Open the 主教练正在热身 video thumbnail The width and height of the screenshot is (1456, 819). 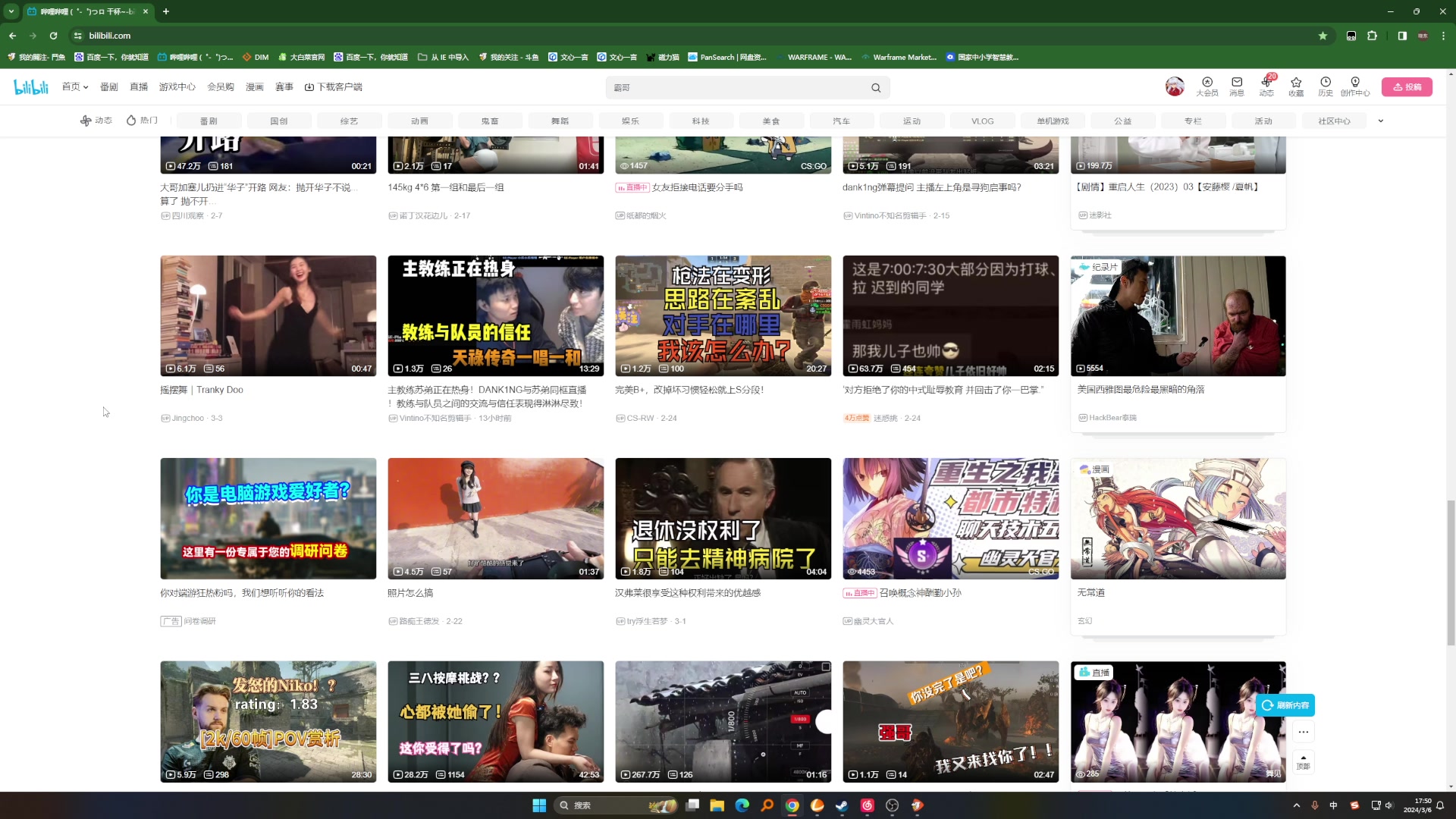tap(495, 315)
